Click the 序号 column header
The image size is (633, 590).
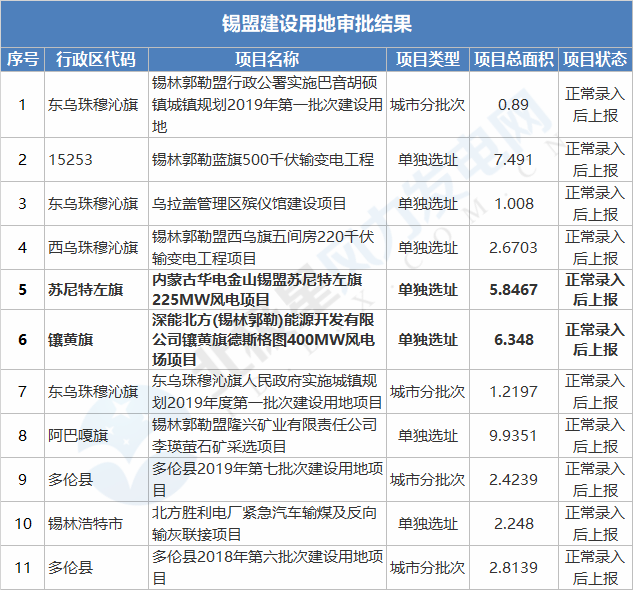[x=22, y=59]
